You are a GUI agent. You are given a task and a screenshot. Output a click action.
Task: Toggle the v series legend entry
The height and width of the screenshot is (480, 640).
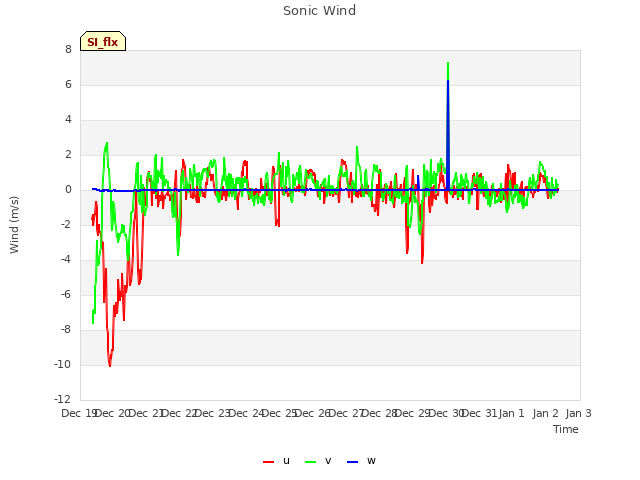tap(318, 461)
